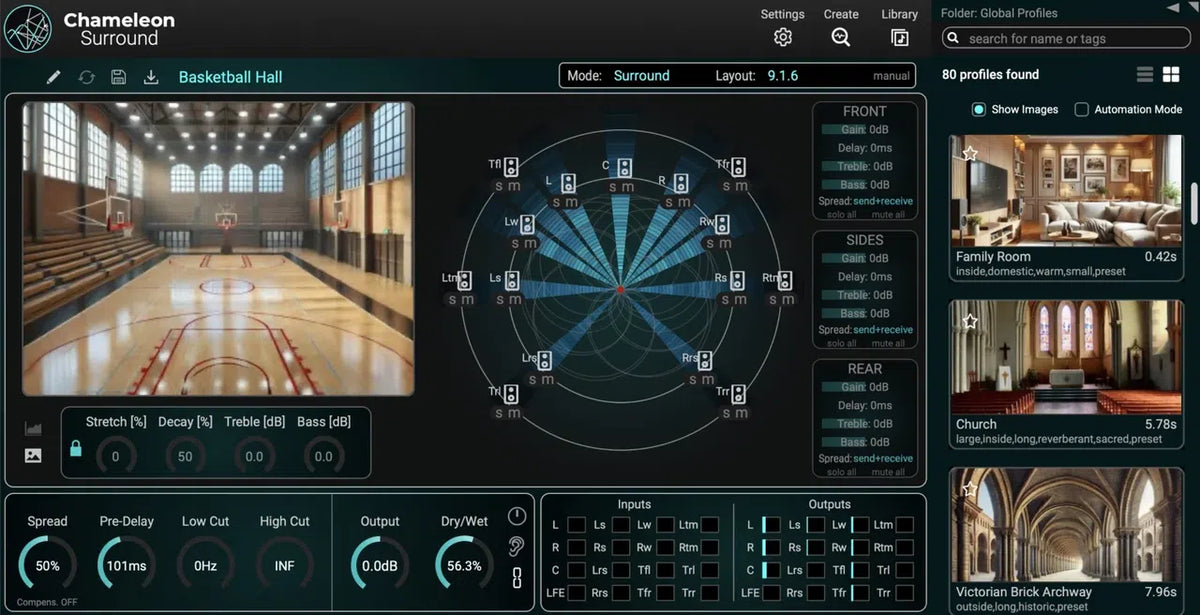Open the Mode Surround selector
The height and width of the screenshot is (615, 1200).
641,75
